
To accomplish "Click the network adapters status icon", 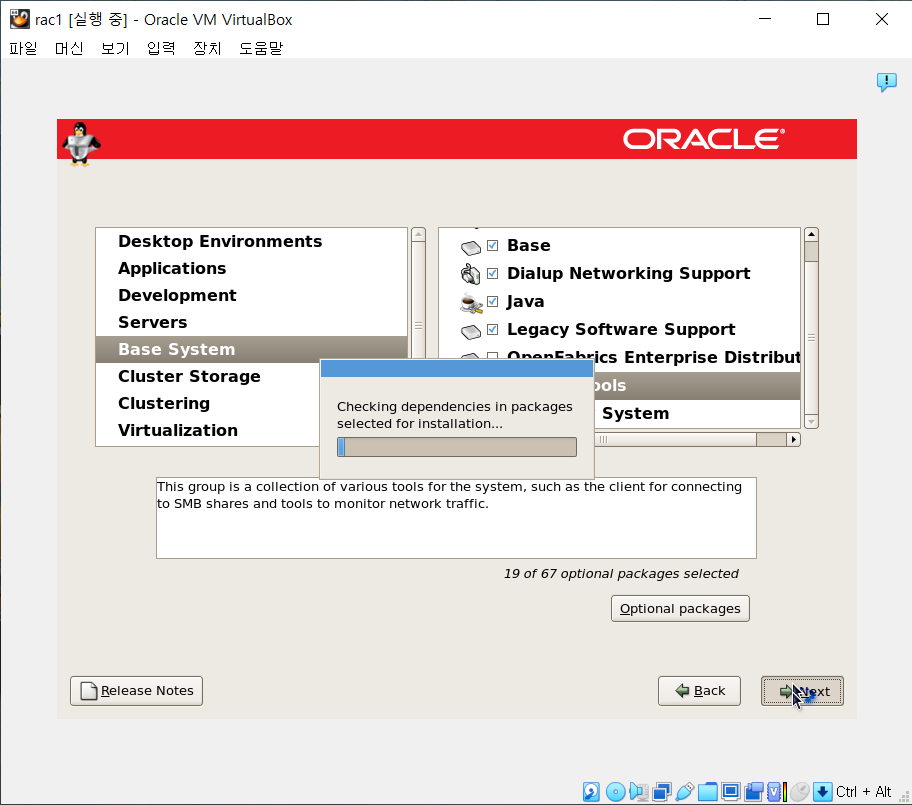I will pyautogui.click(x=662, y=792).
